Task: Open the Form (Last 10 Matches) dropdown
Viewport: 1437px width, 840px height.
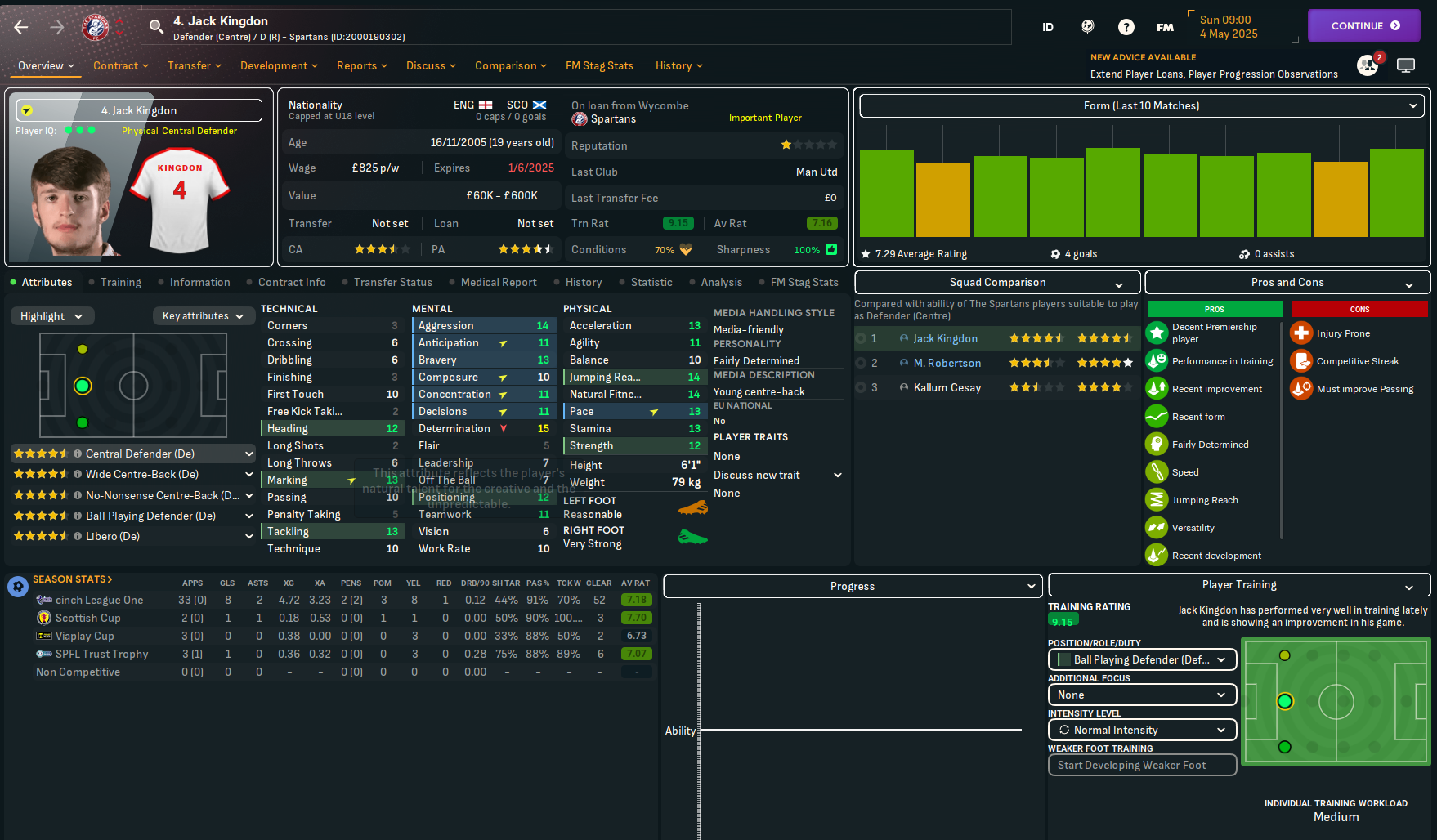Action: click(x=1141, y=105)
